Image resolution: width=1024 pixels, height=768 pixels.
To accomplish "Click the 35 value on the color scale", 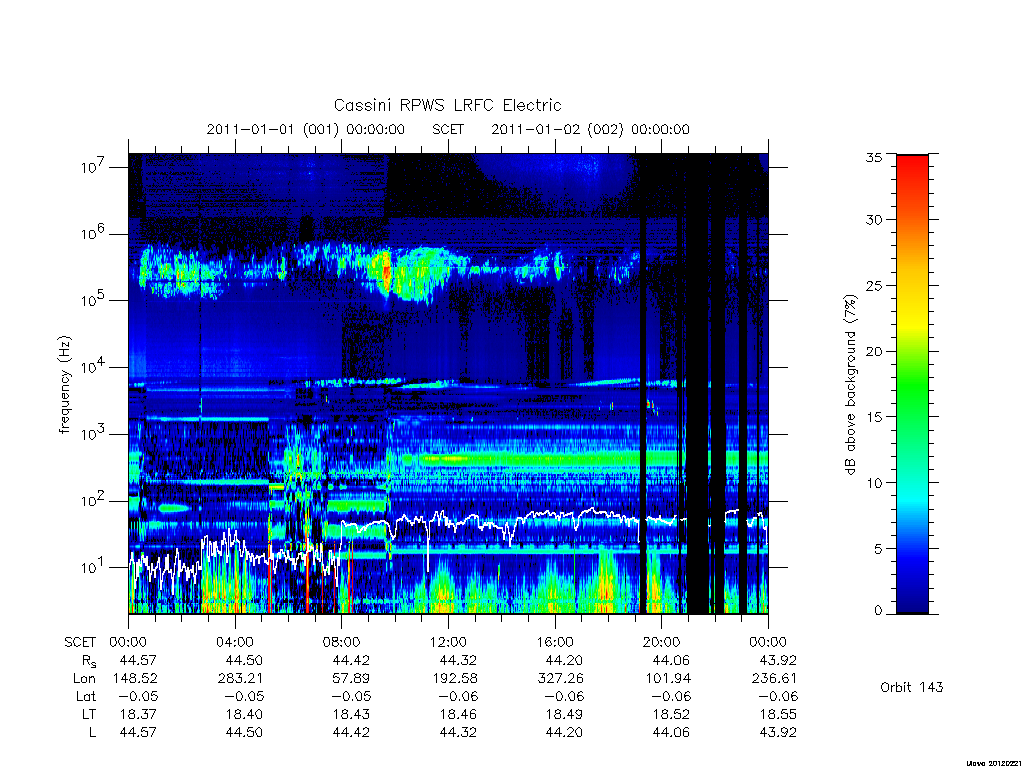I will point(873,157).
